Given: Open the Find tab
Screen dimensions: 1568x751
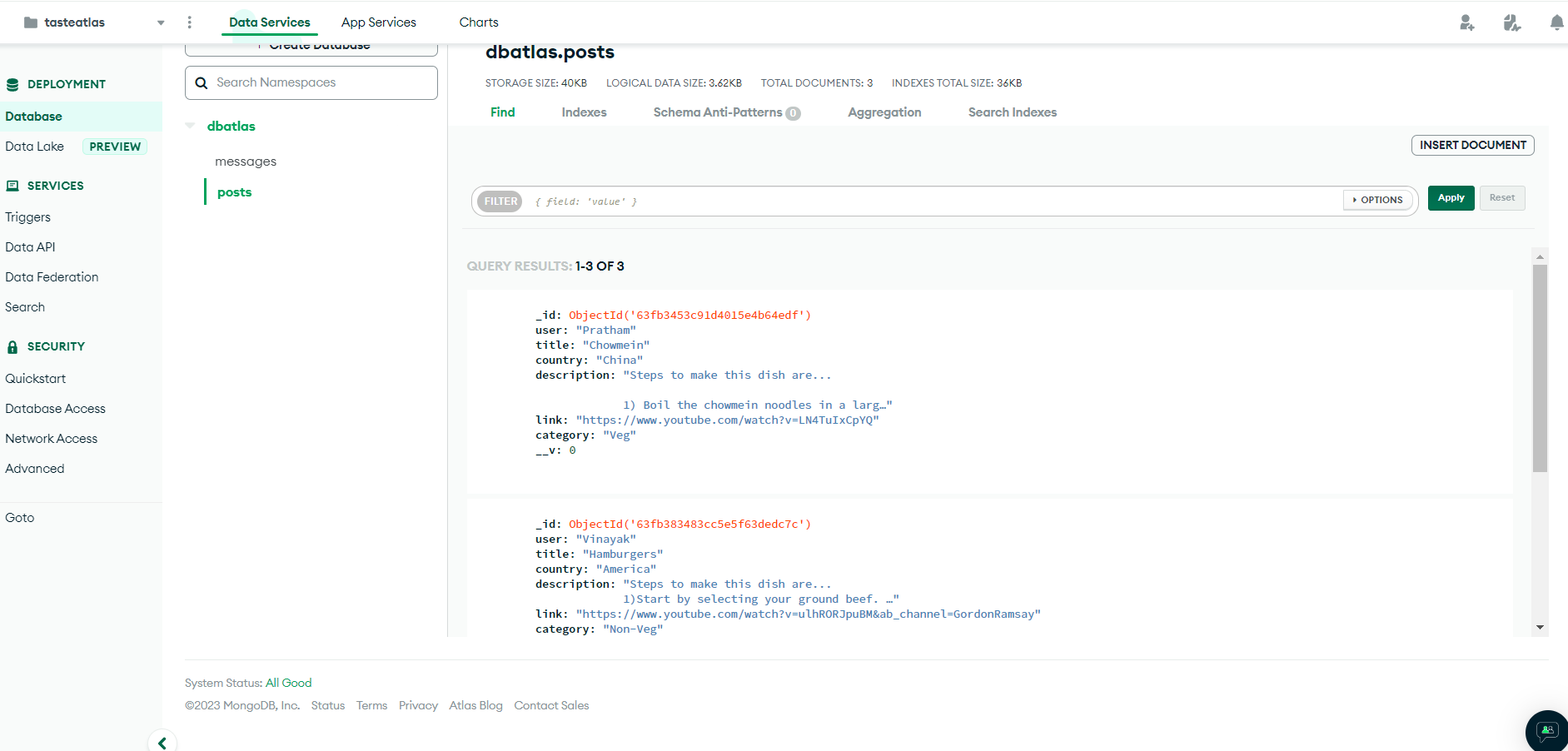Looking at the screenshot, I should 502,112.
